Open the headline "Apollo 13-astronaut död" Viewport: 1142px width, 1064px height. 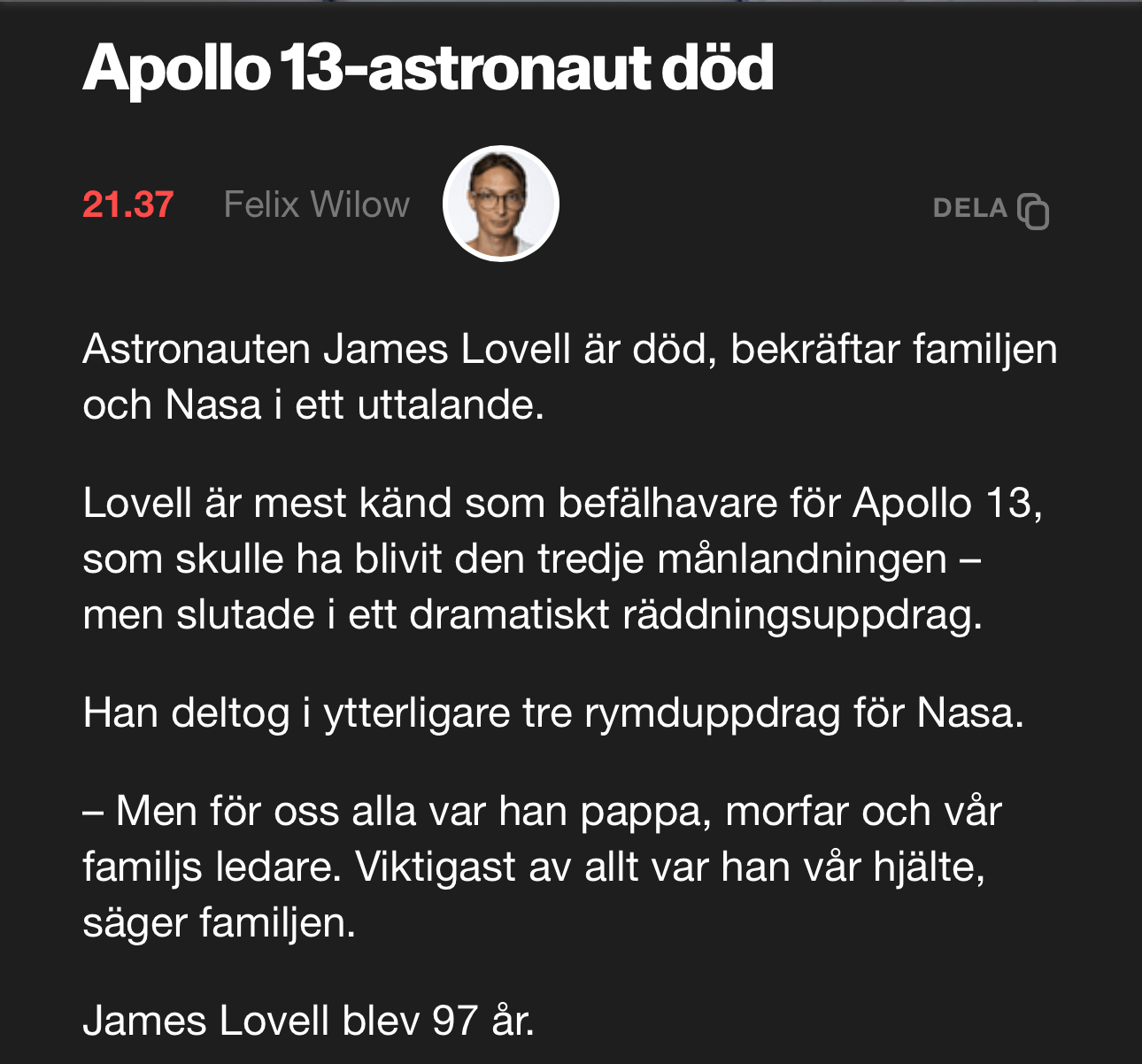428,68
